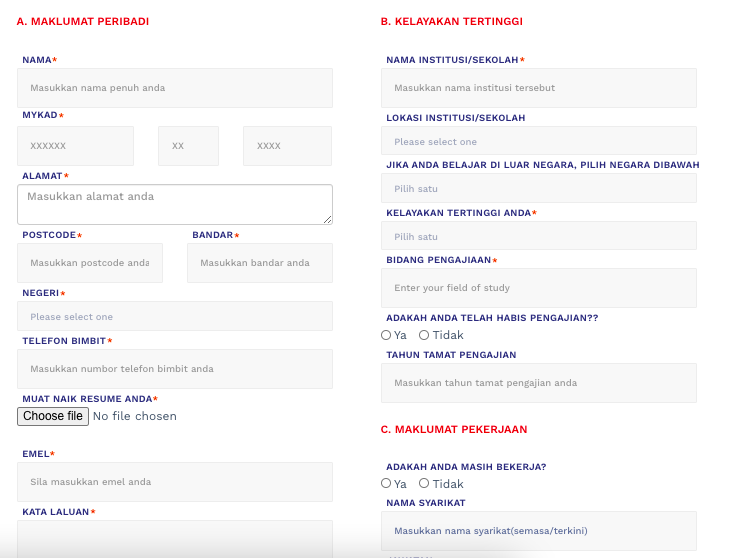Focus the Nama Institusi/Sekolah input field

(x=538, y=88)
